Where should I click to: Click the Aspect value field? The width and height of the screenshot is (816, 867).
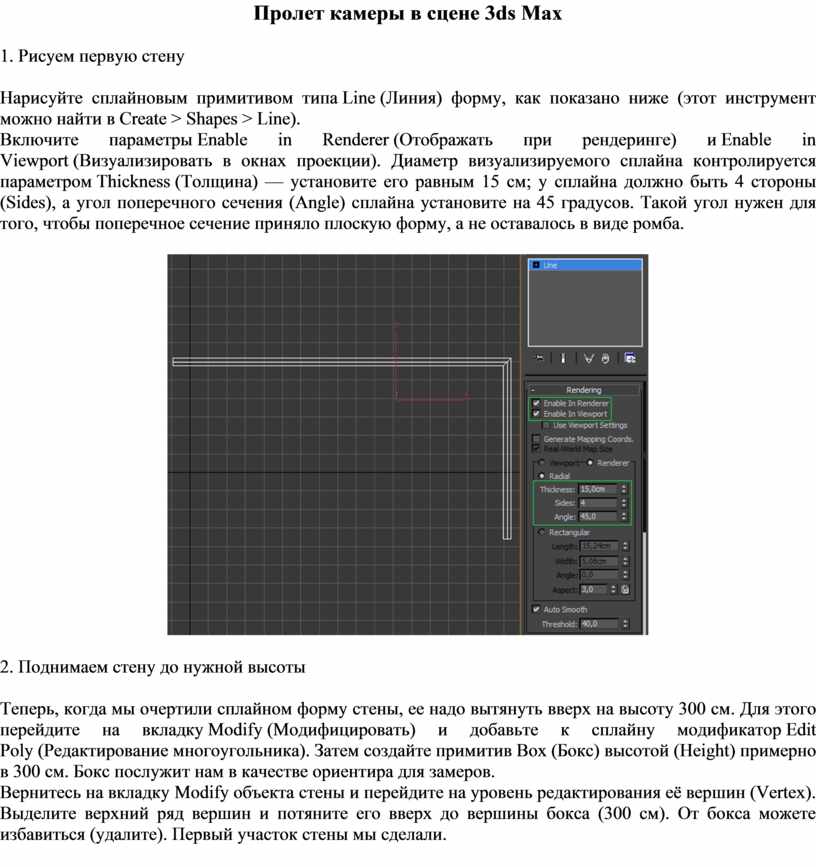[594, 589]
